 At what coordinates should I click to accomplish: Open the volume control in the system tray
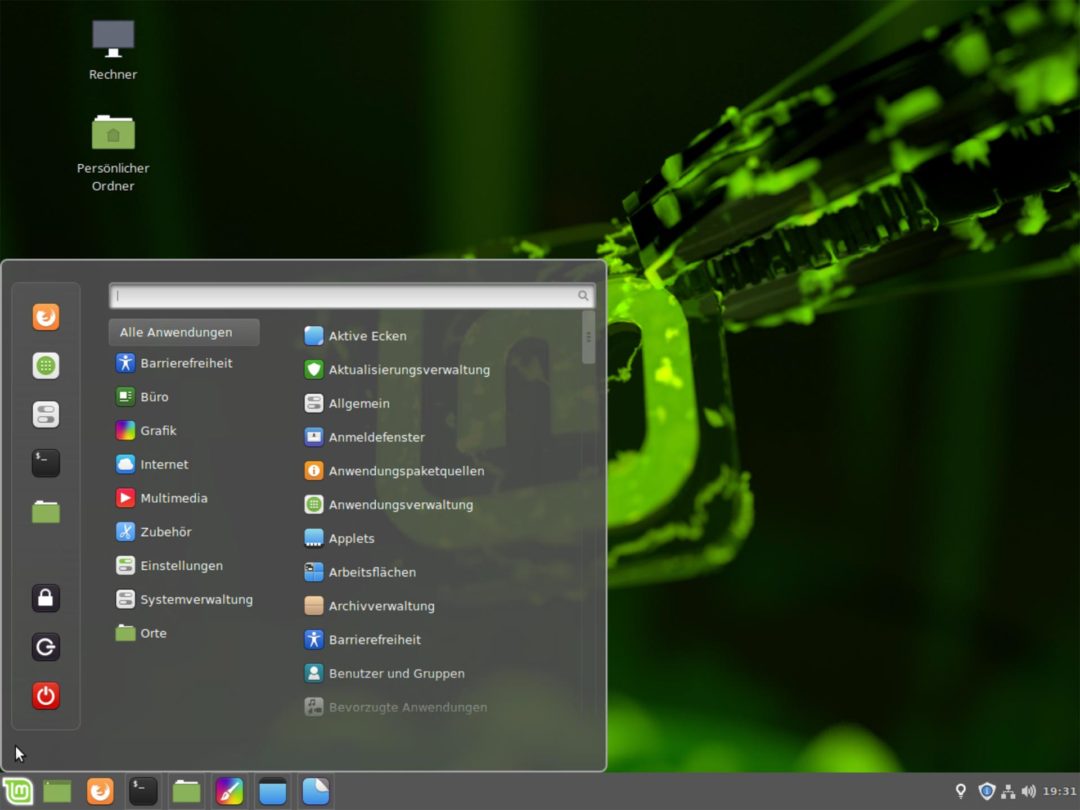(1030, 791)
